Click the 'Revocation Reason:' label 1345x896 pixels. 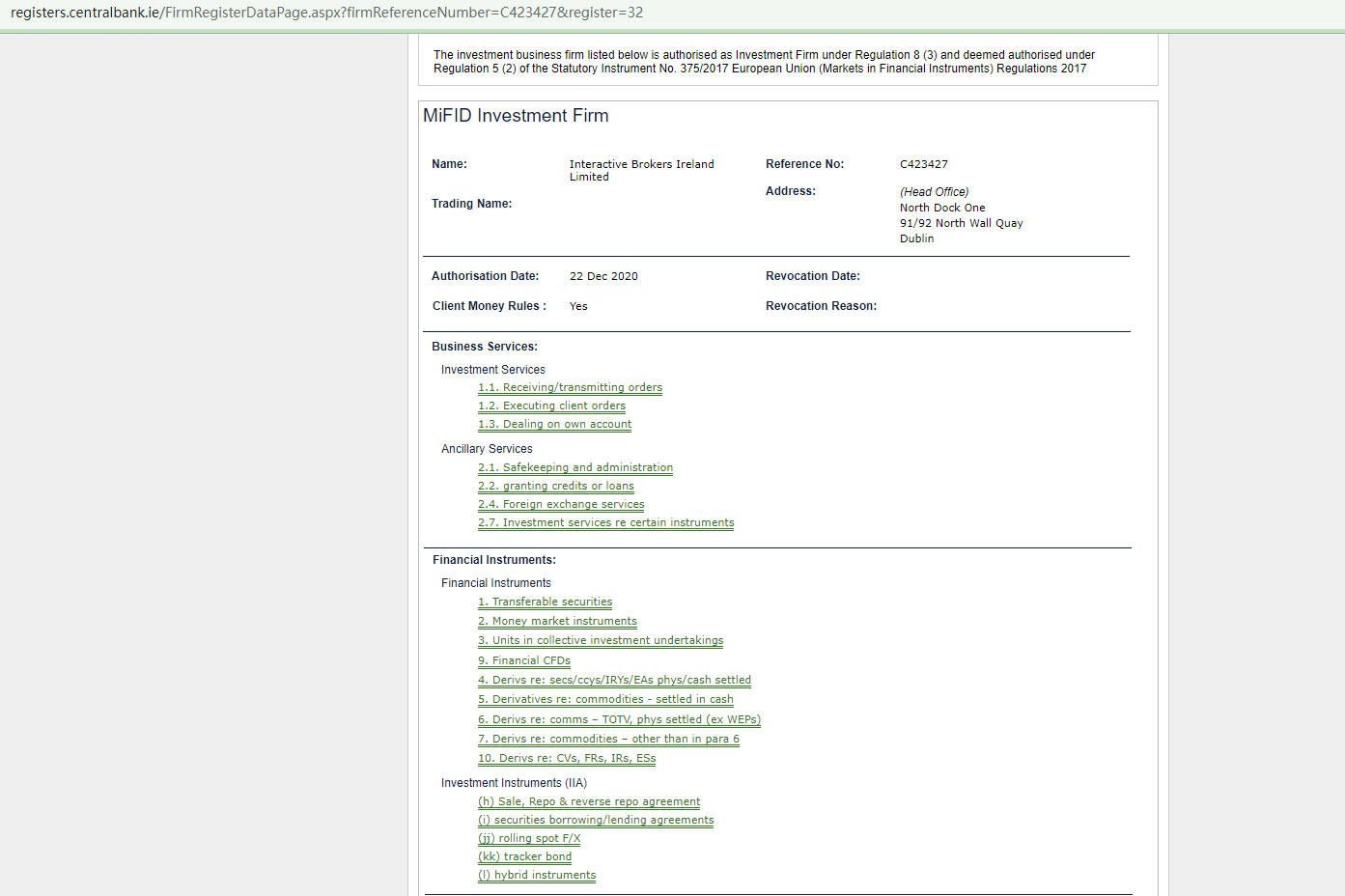click(822, 306)
